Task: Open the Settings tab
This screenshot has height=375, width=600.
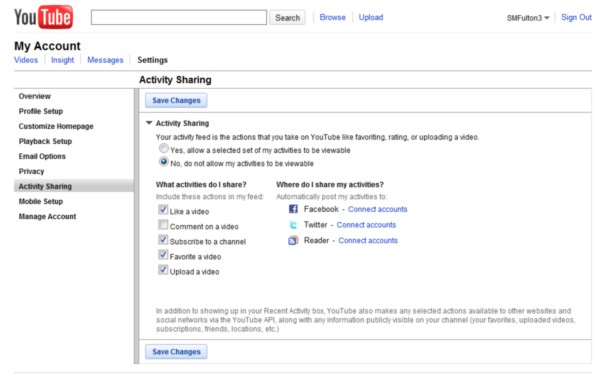Action: (x=152, y=60)
